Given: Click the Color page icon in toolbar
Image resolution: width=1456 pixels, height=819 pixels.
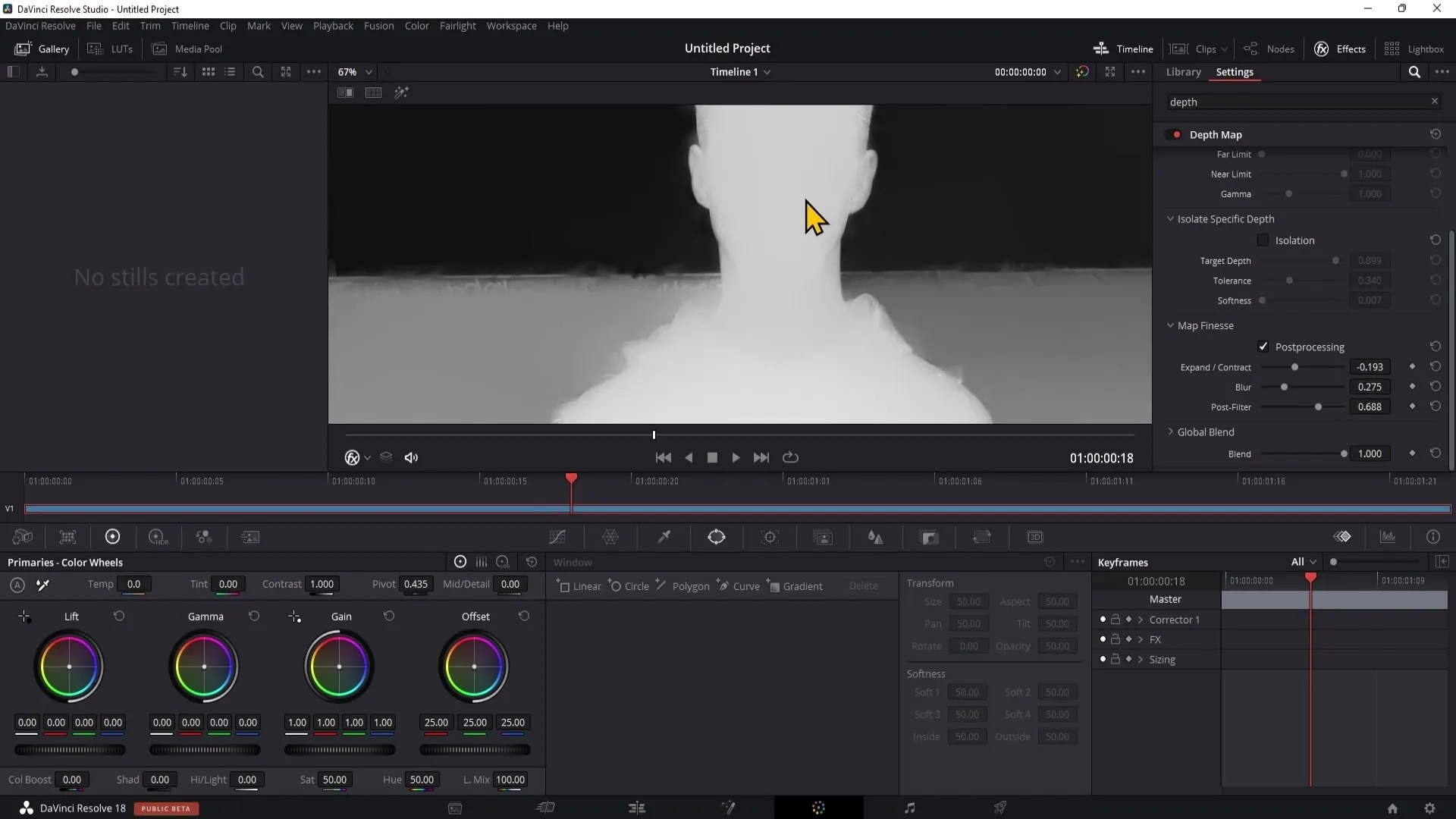Looking at the screenshot, I should [817, 808].
